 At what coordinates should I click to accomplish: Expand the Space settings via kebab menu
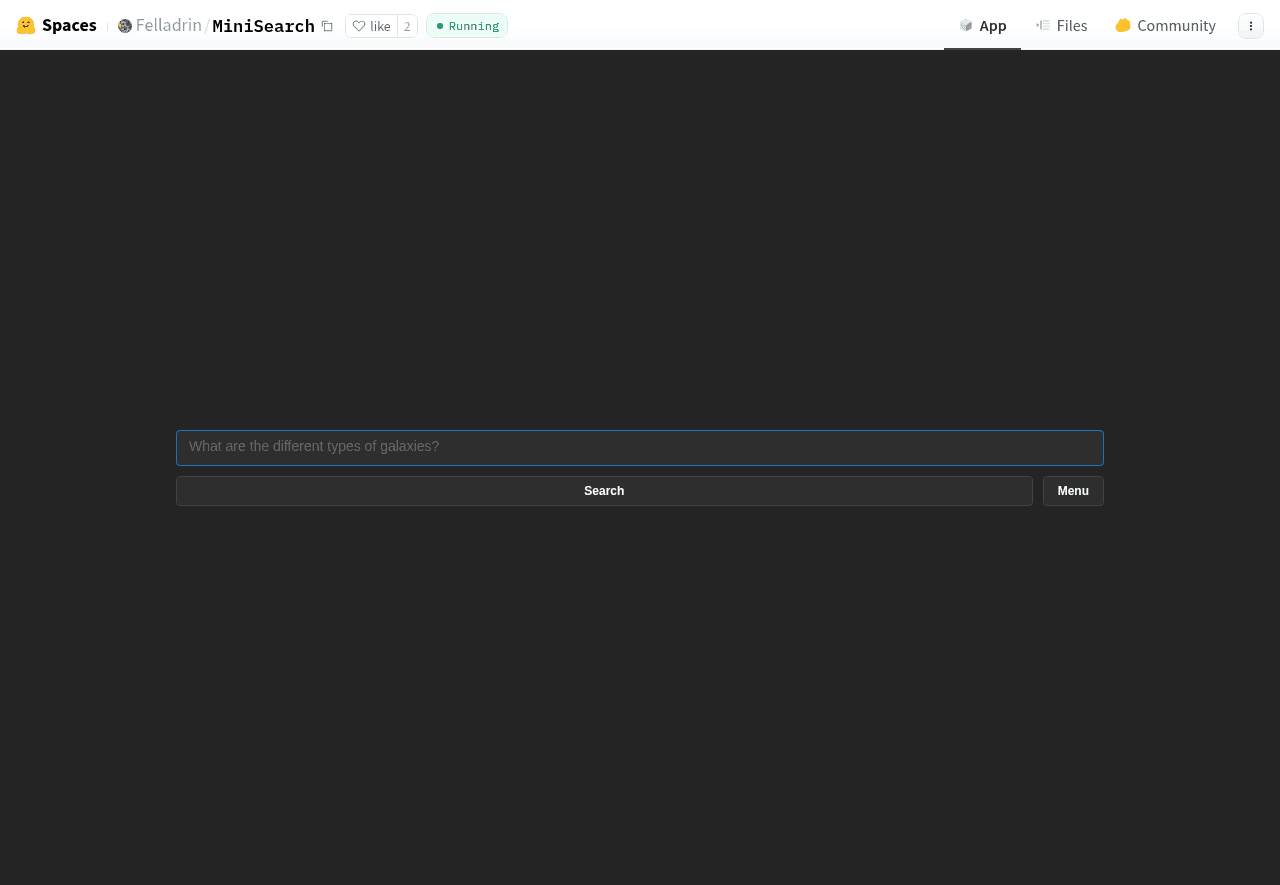(x=1250, y=24)
